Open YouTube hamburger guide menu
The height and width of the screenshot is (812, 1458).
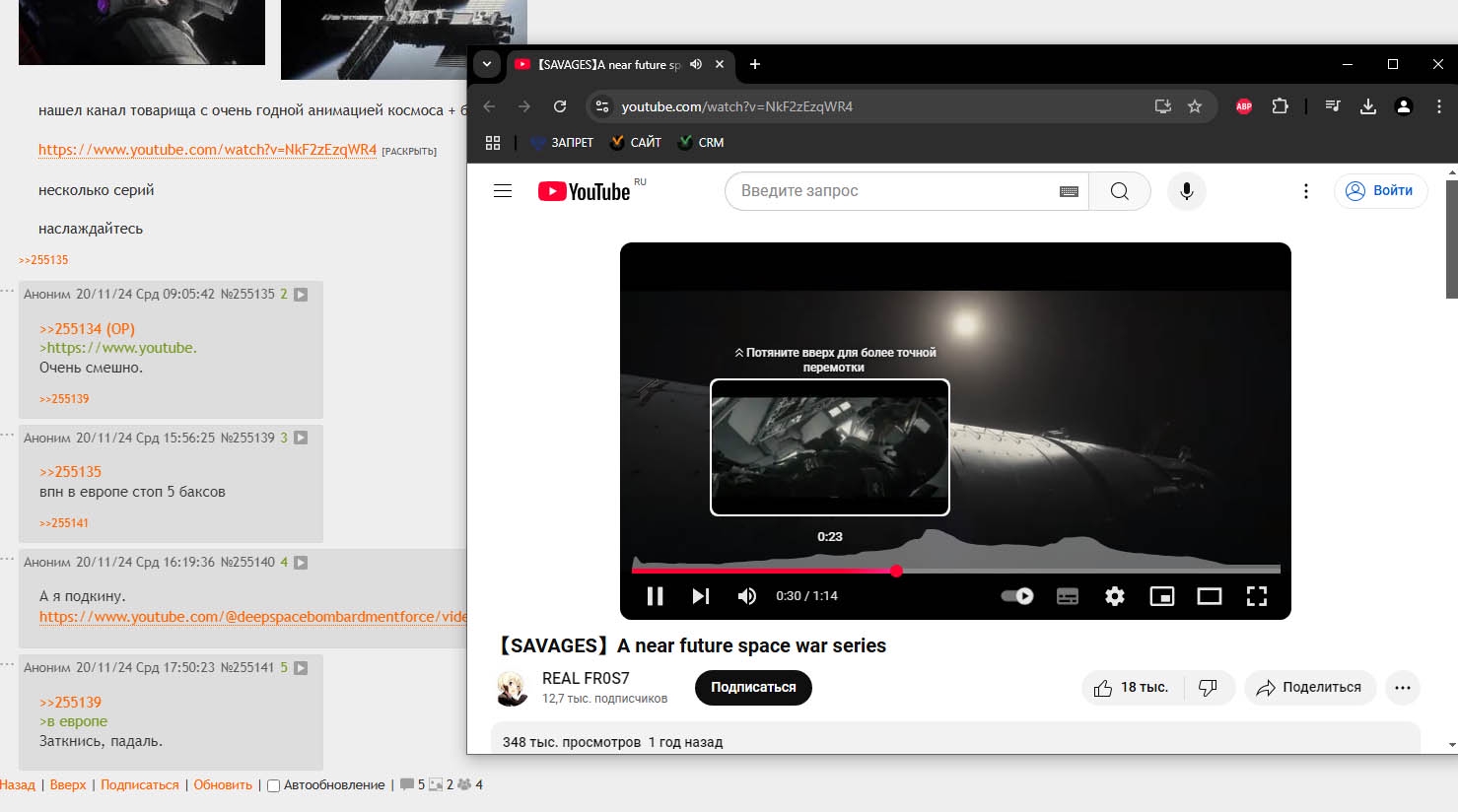pos(503,191)
